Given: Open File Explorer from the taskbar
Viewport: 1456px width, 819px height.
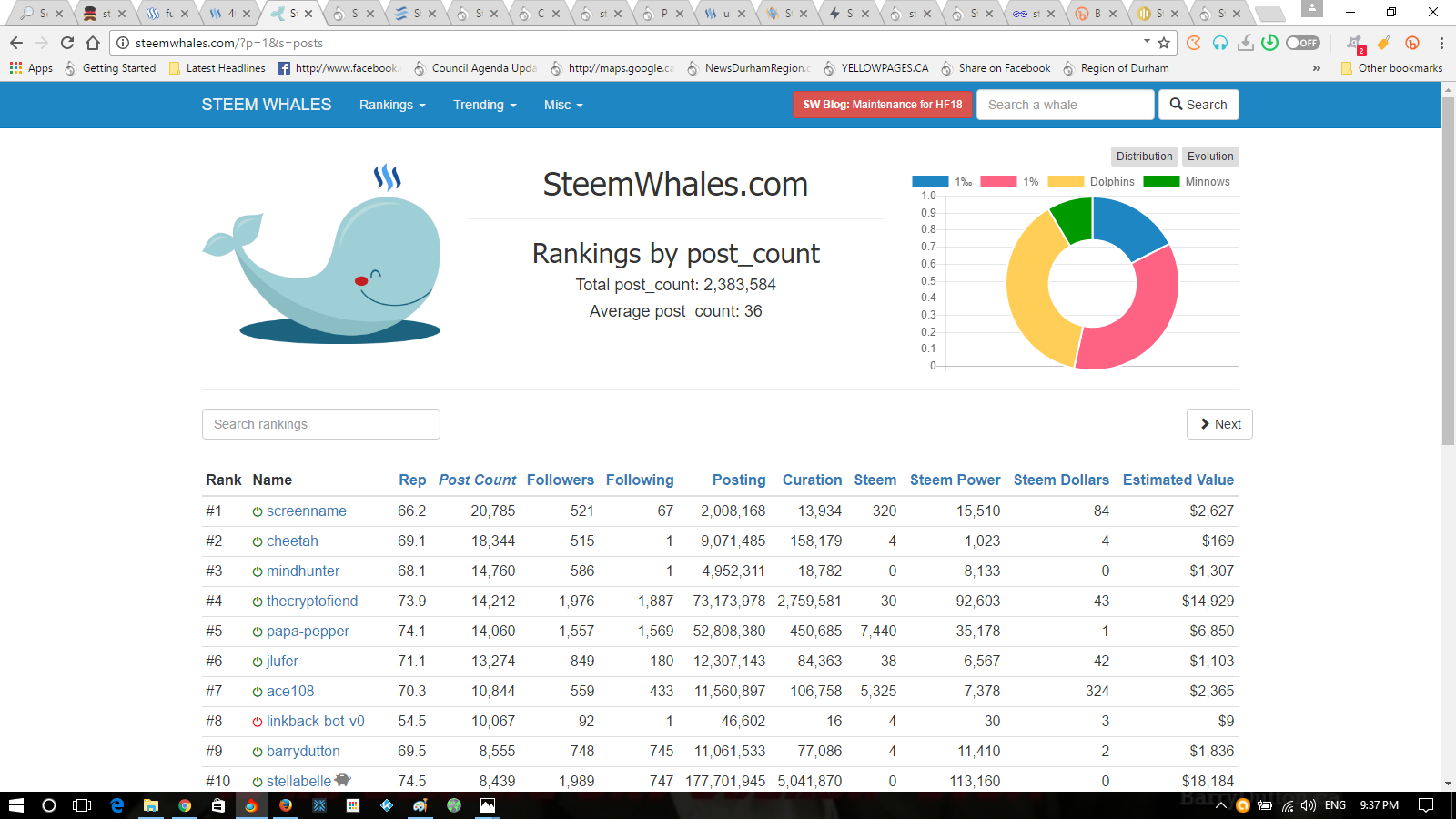Looking at the screenshot, I should [151, 805].
